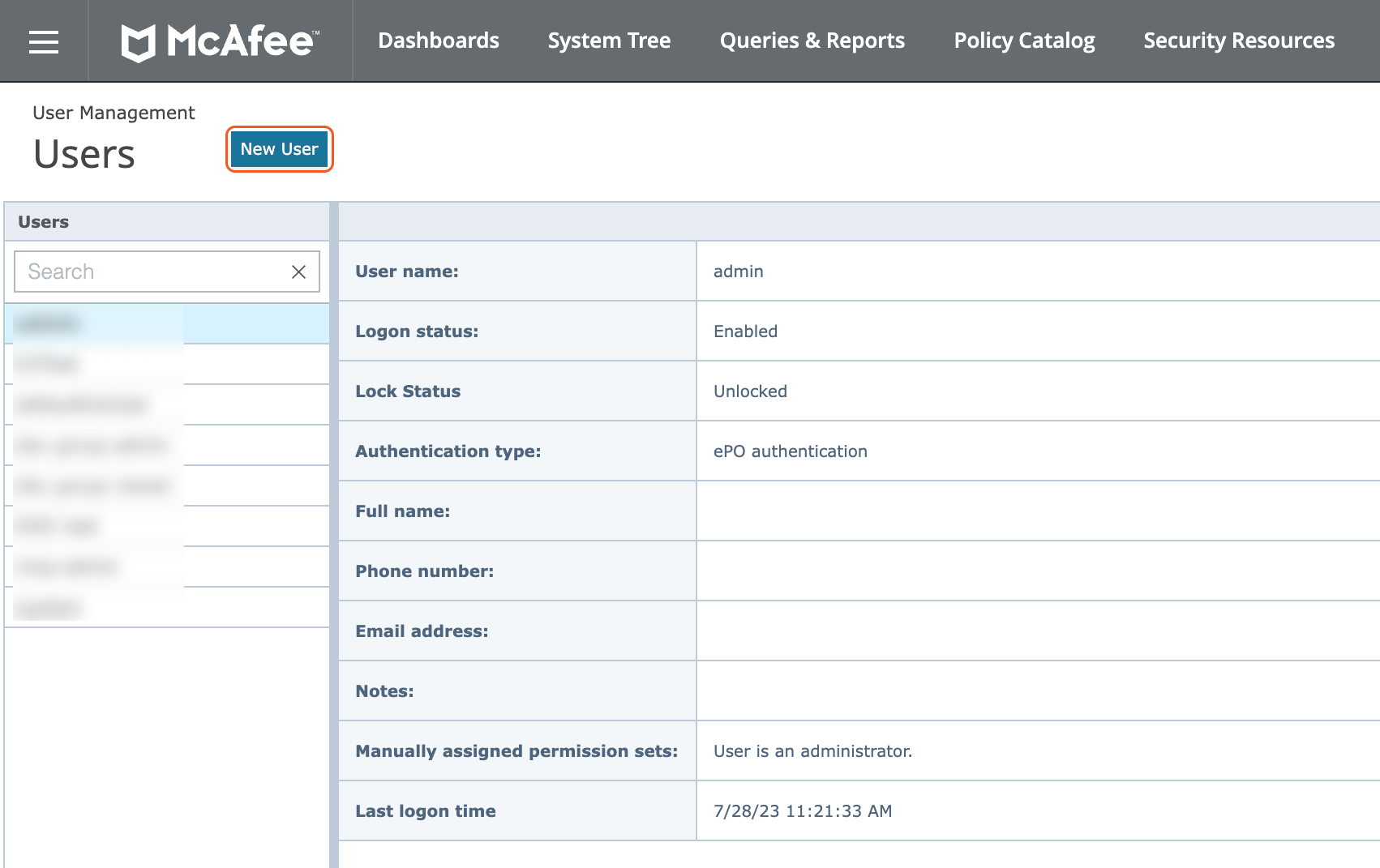Open the Dashboards tab
Image resolution: width=1380 pixels, height=868 pixels.
pos(439,41)
